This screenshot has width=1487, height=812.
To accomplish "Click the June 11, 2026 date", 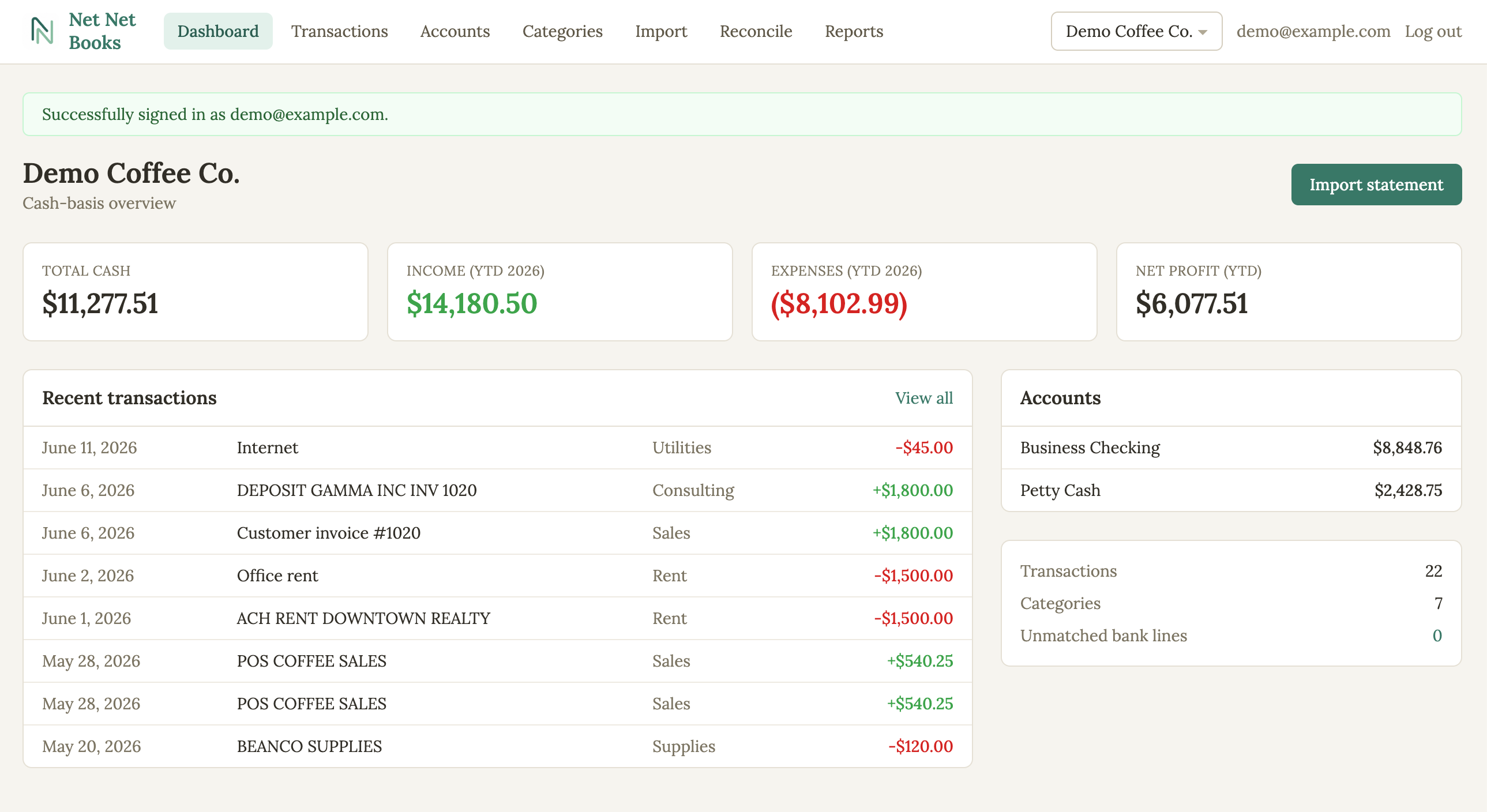I will (x=89, y=448).
